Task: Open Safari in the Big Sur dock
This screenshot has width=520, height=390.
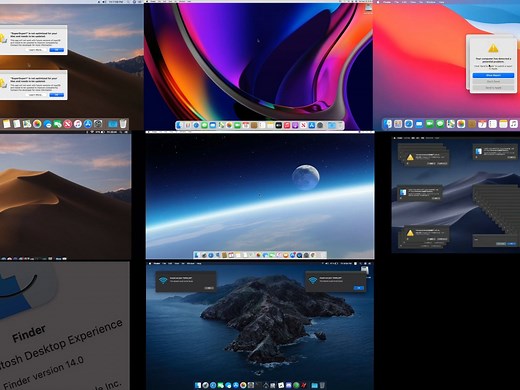Action: [409, 124]
